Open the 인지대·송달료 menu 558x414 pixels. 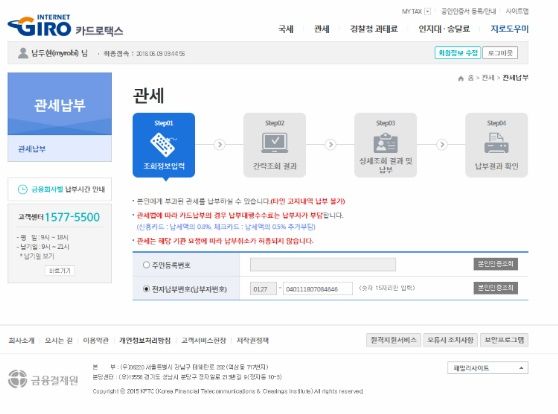click(444, 29)
